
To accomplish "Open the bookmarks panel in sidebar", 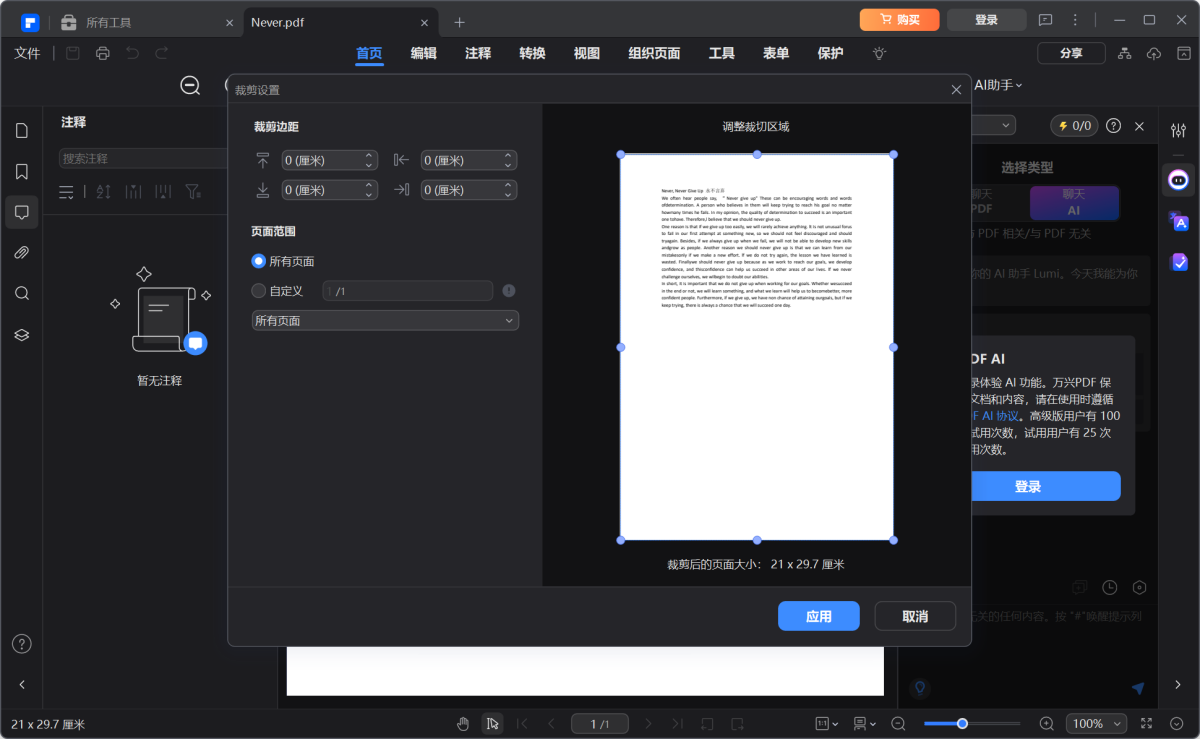I will click(21, 171).
